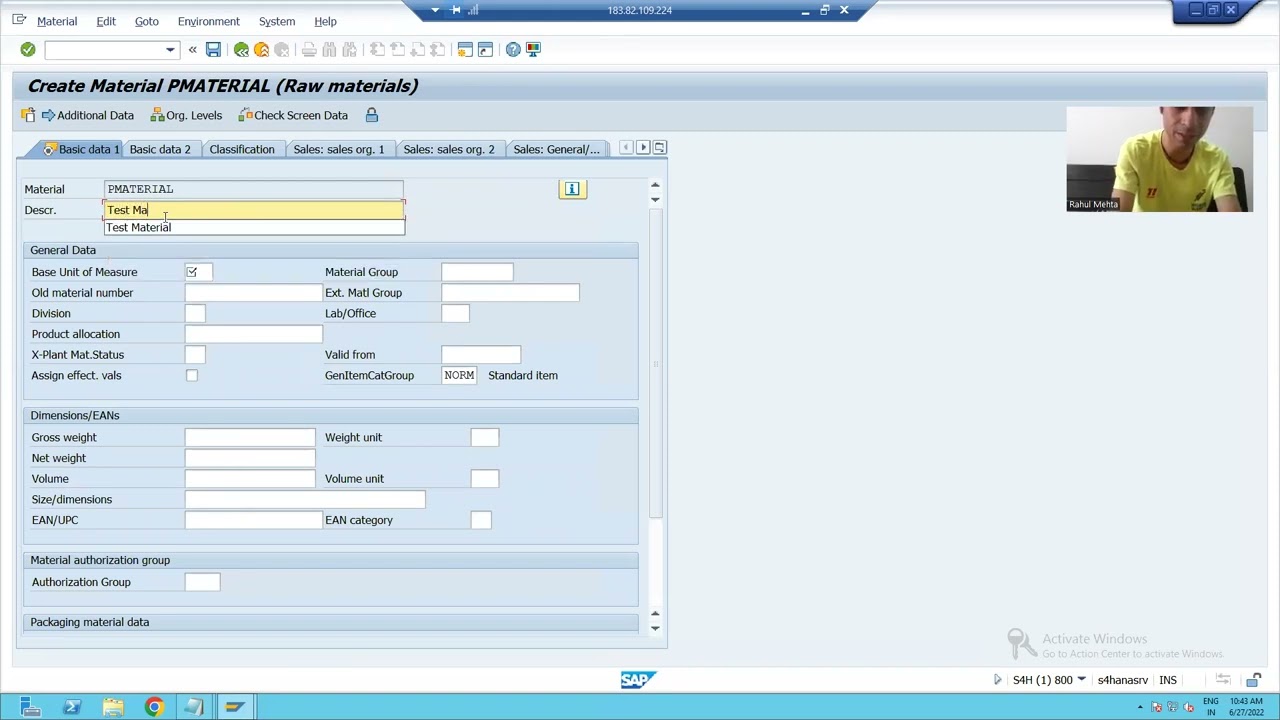Click the Find binoculars icon
Screen dimensions: 1280x720
click(x=329, y=49)
